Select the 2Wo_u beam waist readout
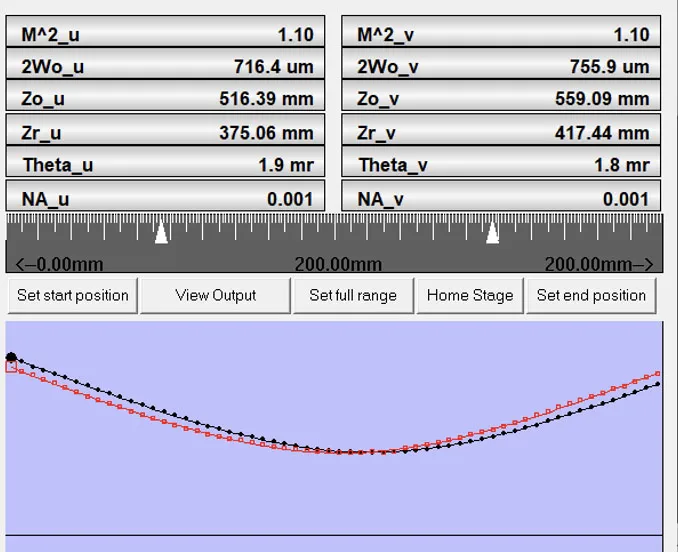 tap(166, 67)
